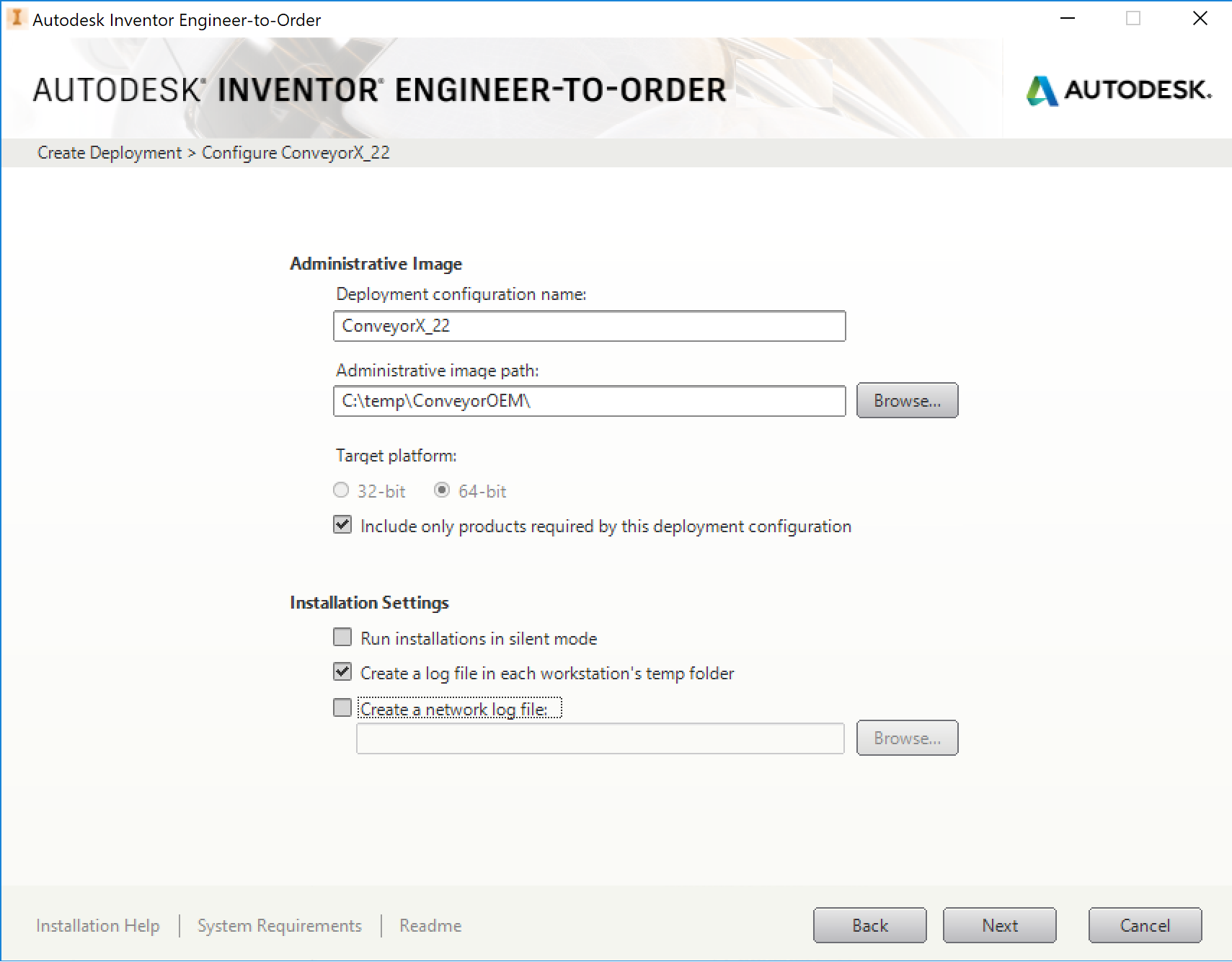Go Back to previous step
The width and height of the screenshot is (1232, 962).
[x=869, y=925]
